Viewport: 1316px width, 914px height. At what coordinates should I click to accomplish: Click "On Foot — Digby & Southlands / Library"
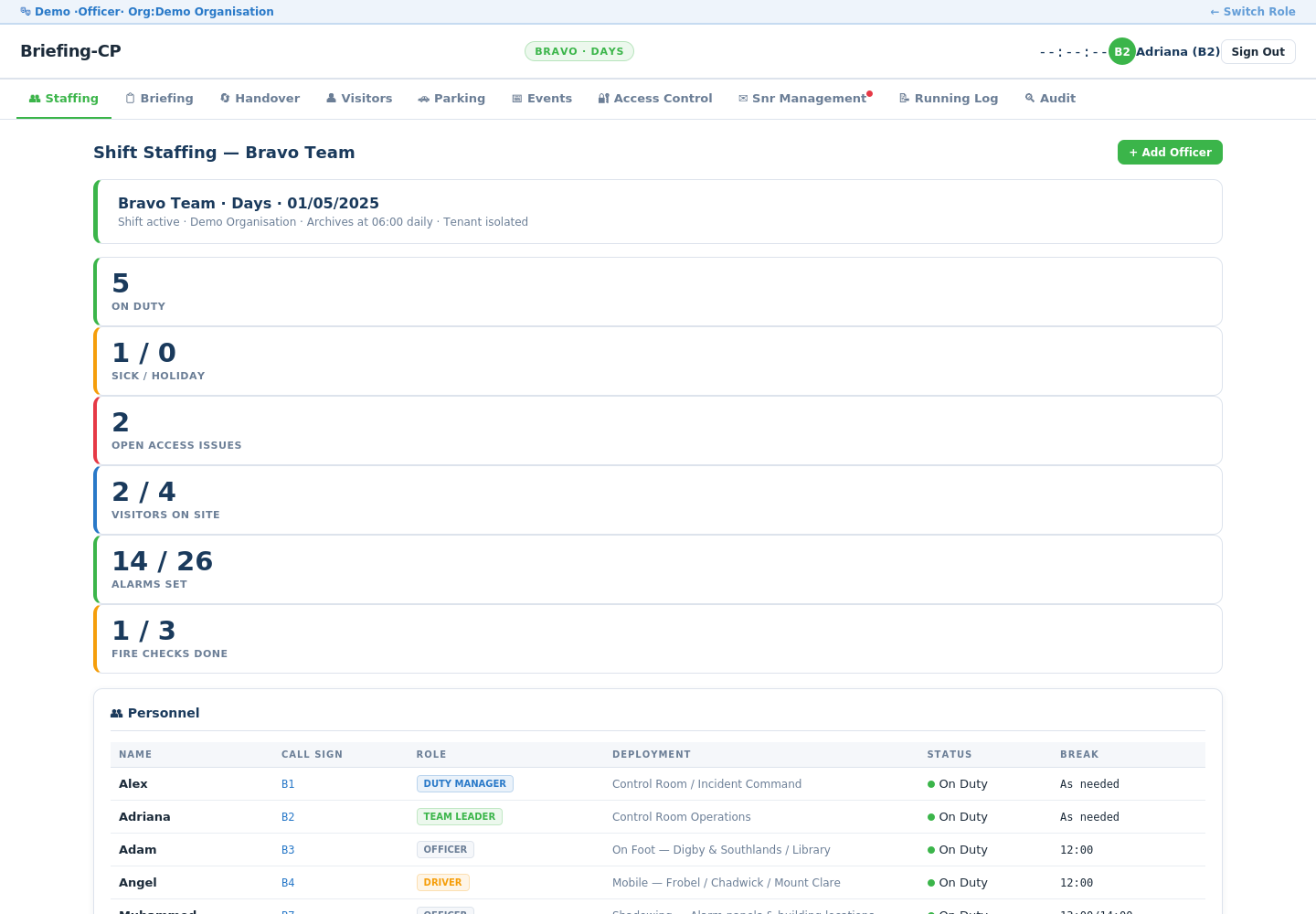721,850
